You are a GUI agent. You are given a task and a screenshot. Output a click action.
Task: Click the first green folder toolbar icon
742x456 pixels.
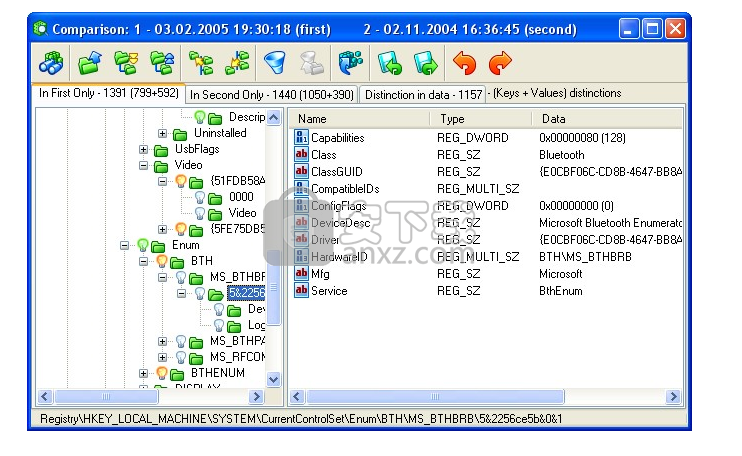(90, 64)
